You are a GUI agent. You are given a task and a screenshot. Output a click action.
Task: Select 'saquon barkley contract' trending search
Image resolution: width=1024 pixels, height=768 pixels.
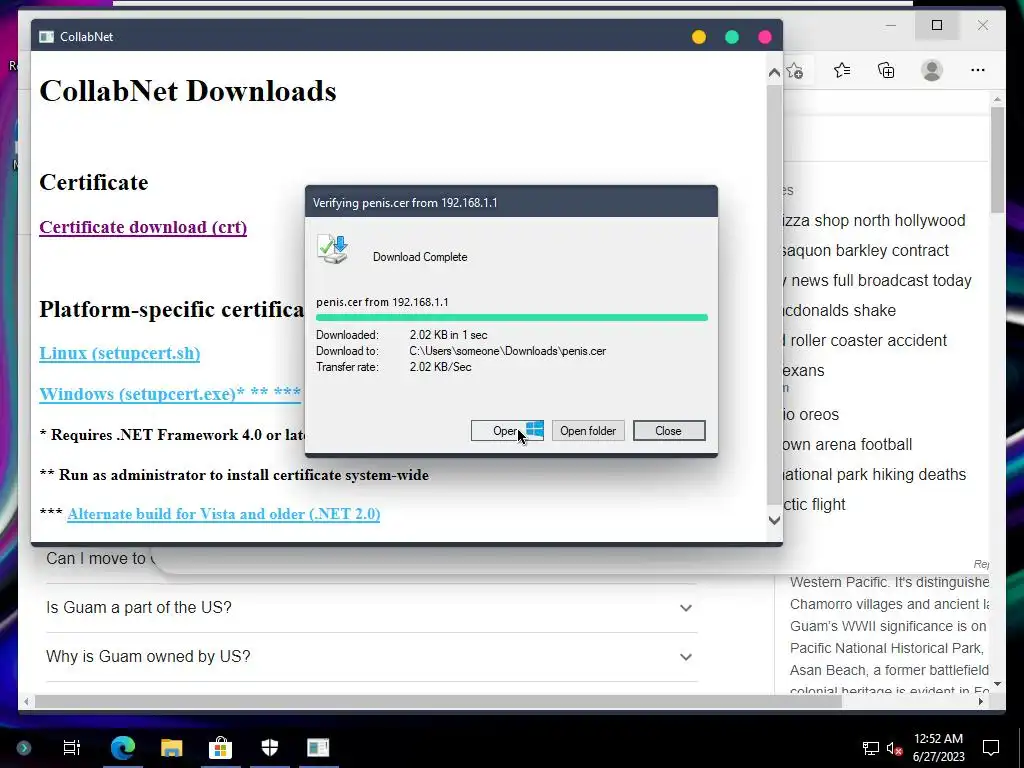(865, 251)
